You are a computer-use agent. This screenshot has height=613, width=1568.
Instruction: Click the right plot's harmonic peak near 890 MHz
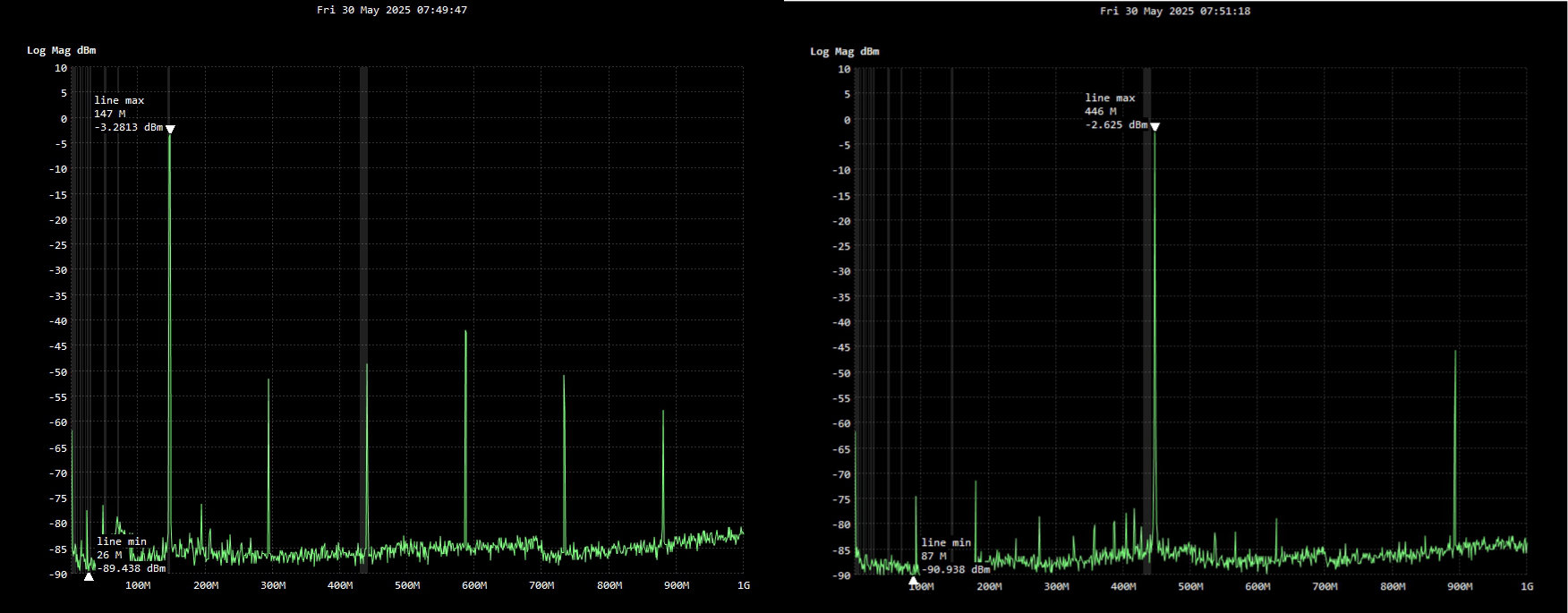point(1455,353)
